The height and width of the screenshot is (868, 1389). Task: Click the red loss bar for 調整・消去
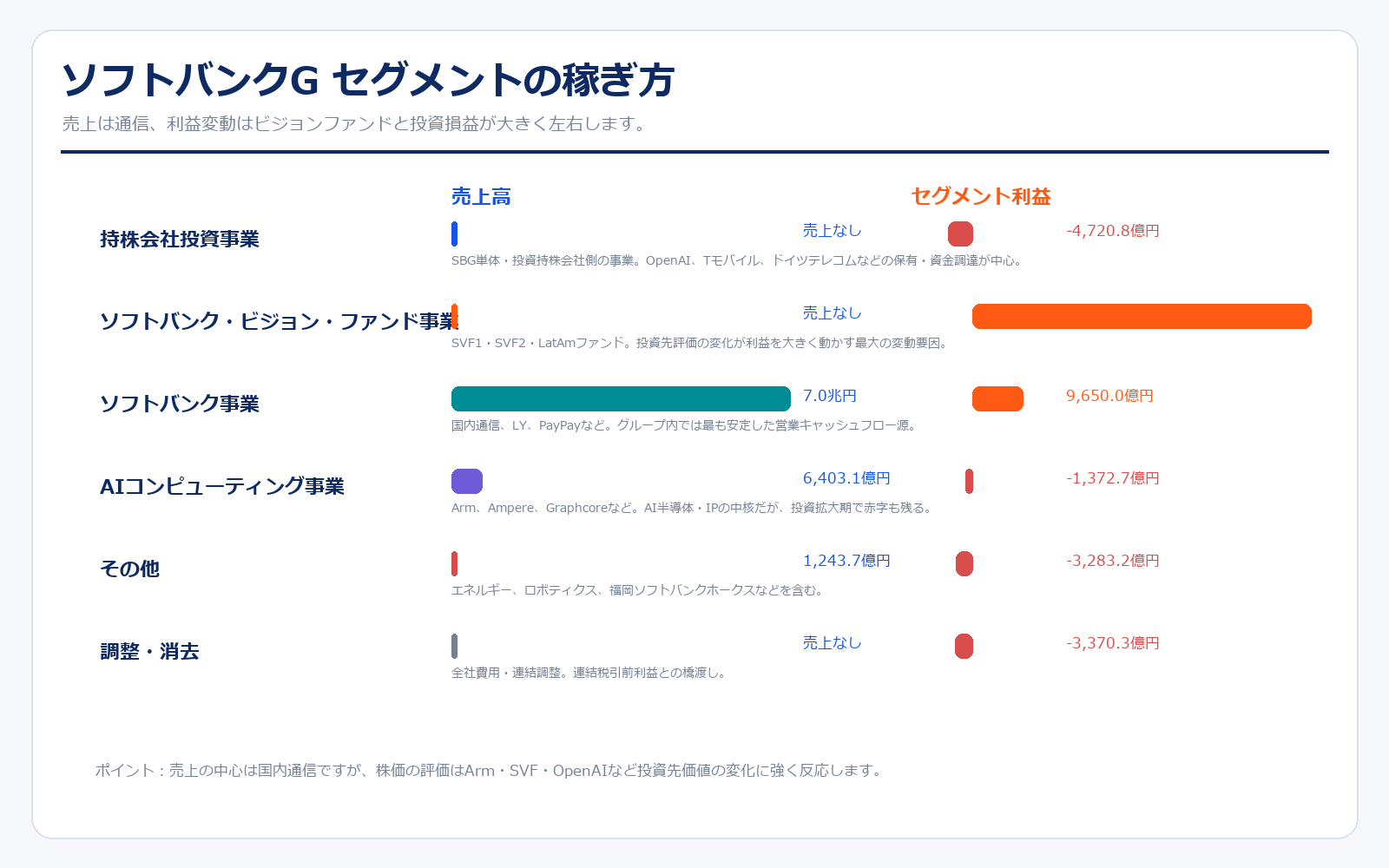click(x=964, y=646)
